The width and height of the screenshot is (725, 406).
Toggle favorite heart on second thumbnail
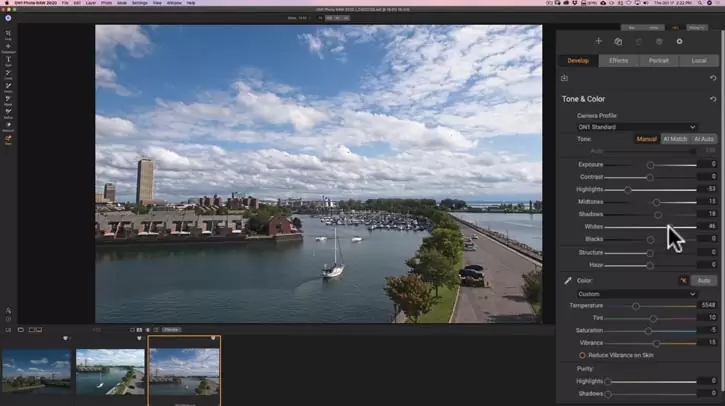[139, 338]
